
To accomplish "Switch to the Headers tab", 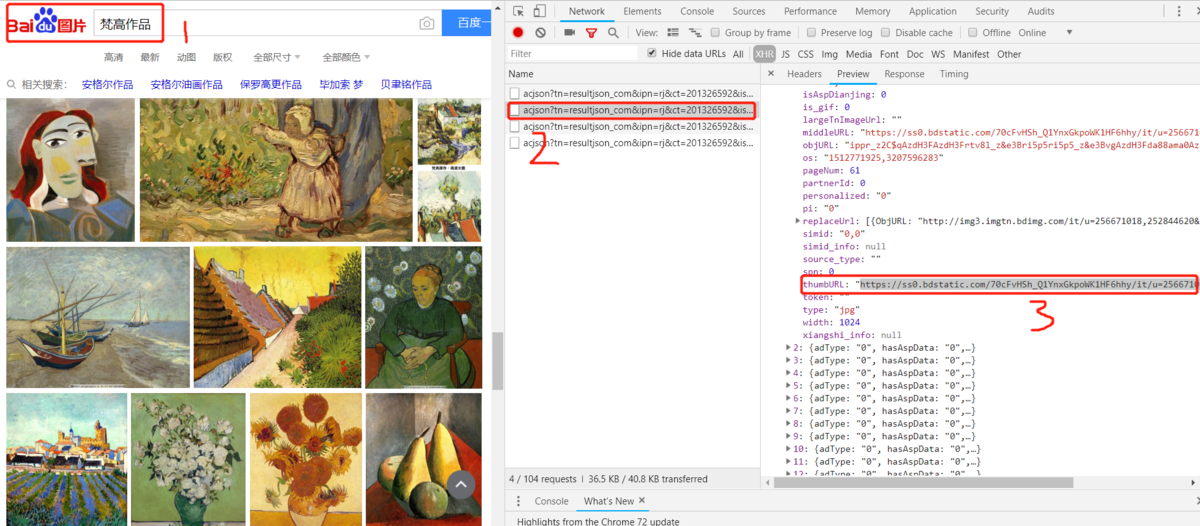I will (804, 74).
